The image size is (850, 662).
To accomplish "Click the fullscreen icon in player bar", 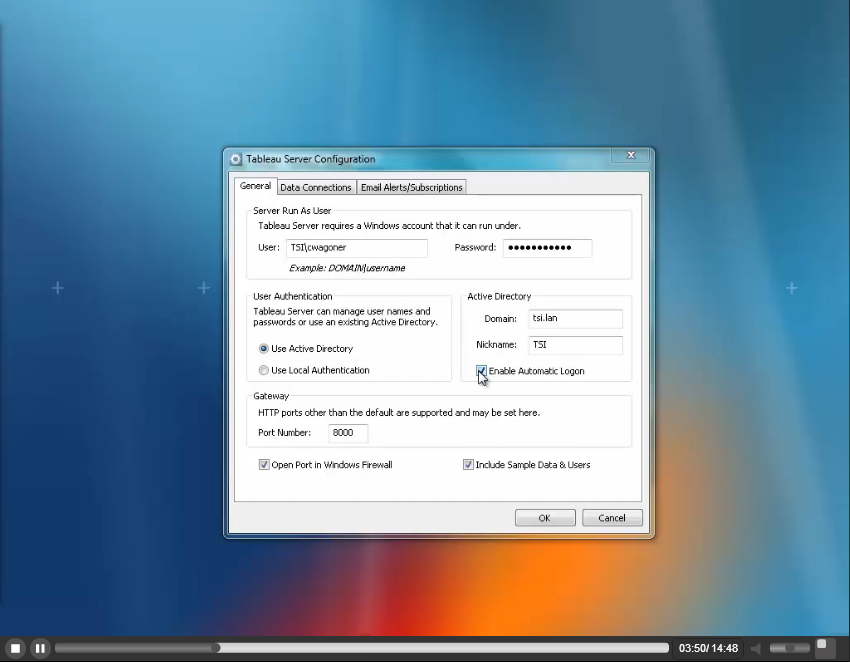I will click(825, 647).
